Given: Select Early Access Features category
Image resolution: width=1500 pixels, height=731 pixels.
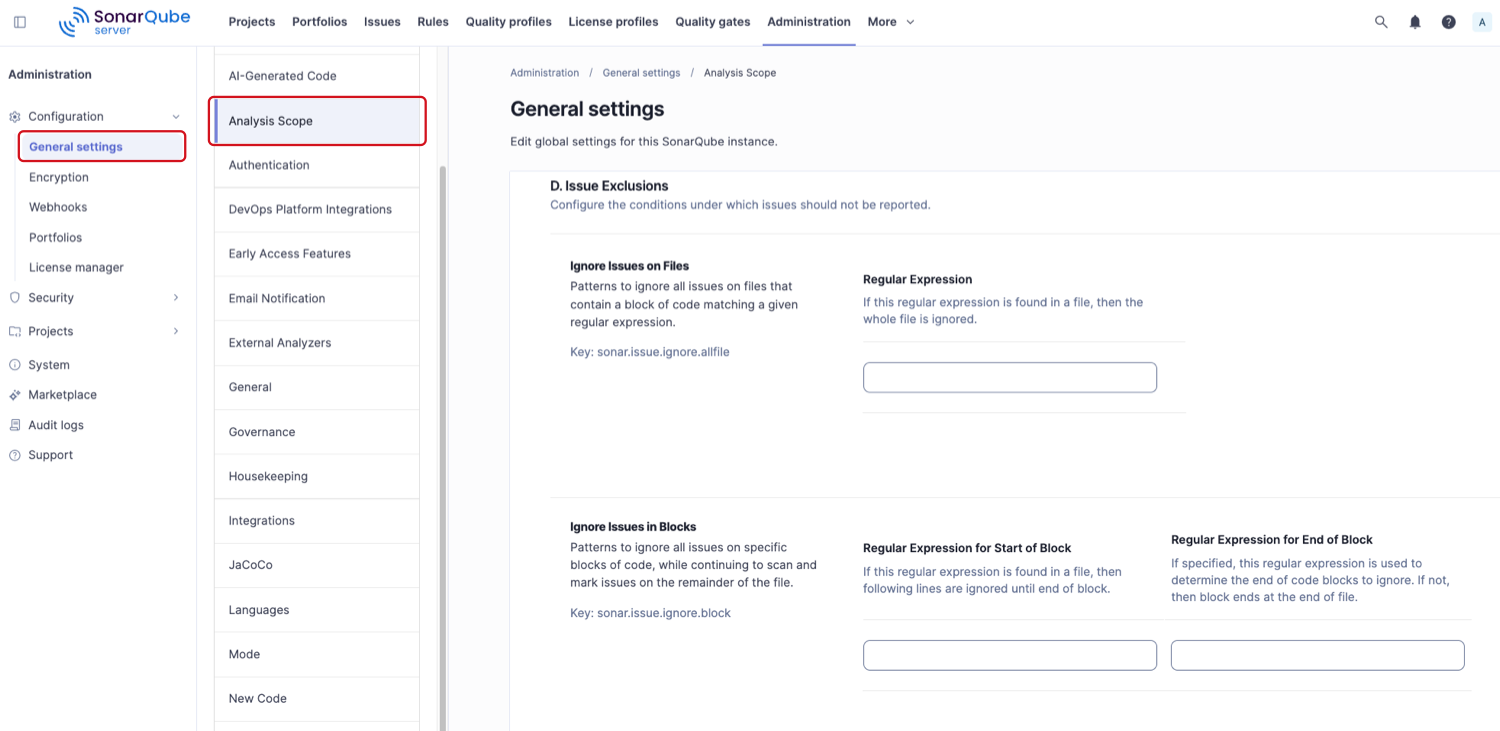Looking at the screenshot, I should 317,254.
